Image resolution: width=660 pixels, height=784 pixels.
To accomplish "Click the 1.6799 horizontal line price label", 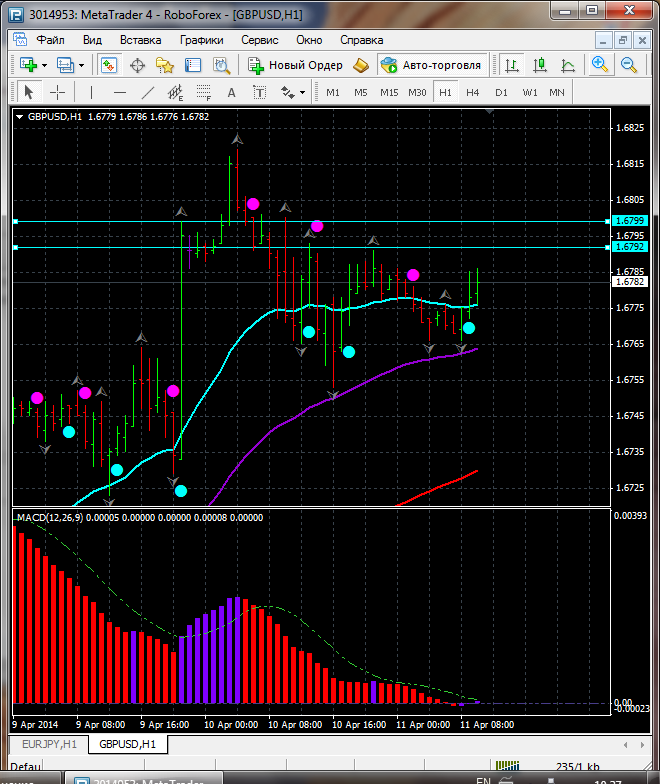I will [x=632, y=220].
